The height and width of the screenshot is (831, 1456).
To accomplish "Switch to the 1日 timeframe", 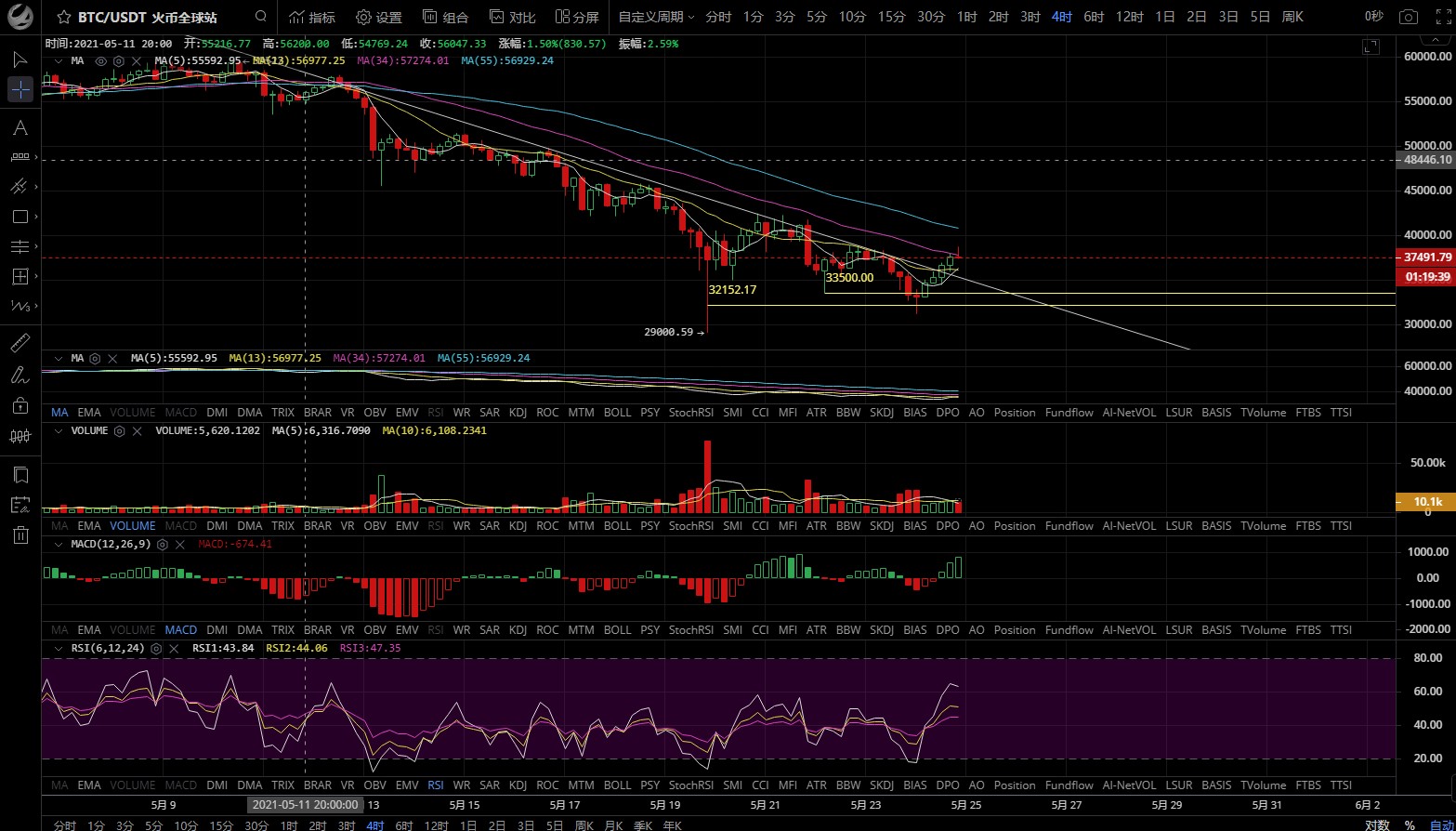I will point(1164,17).
